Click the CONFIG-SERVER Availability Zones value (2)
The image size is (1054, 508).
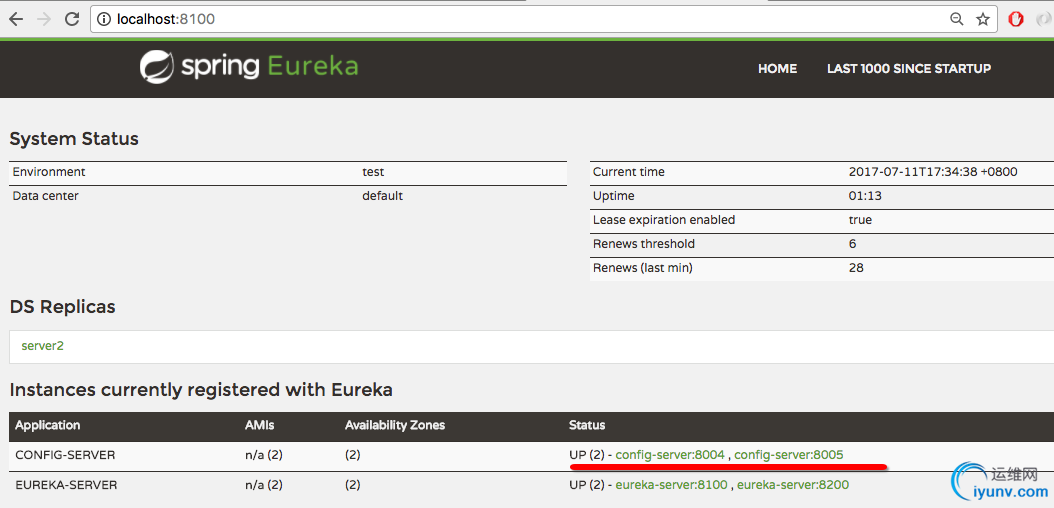coord(352,455)
